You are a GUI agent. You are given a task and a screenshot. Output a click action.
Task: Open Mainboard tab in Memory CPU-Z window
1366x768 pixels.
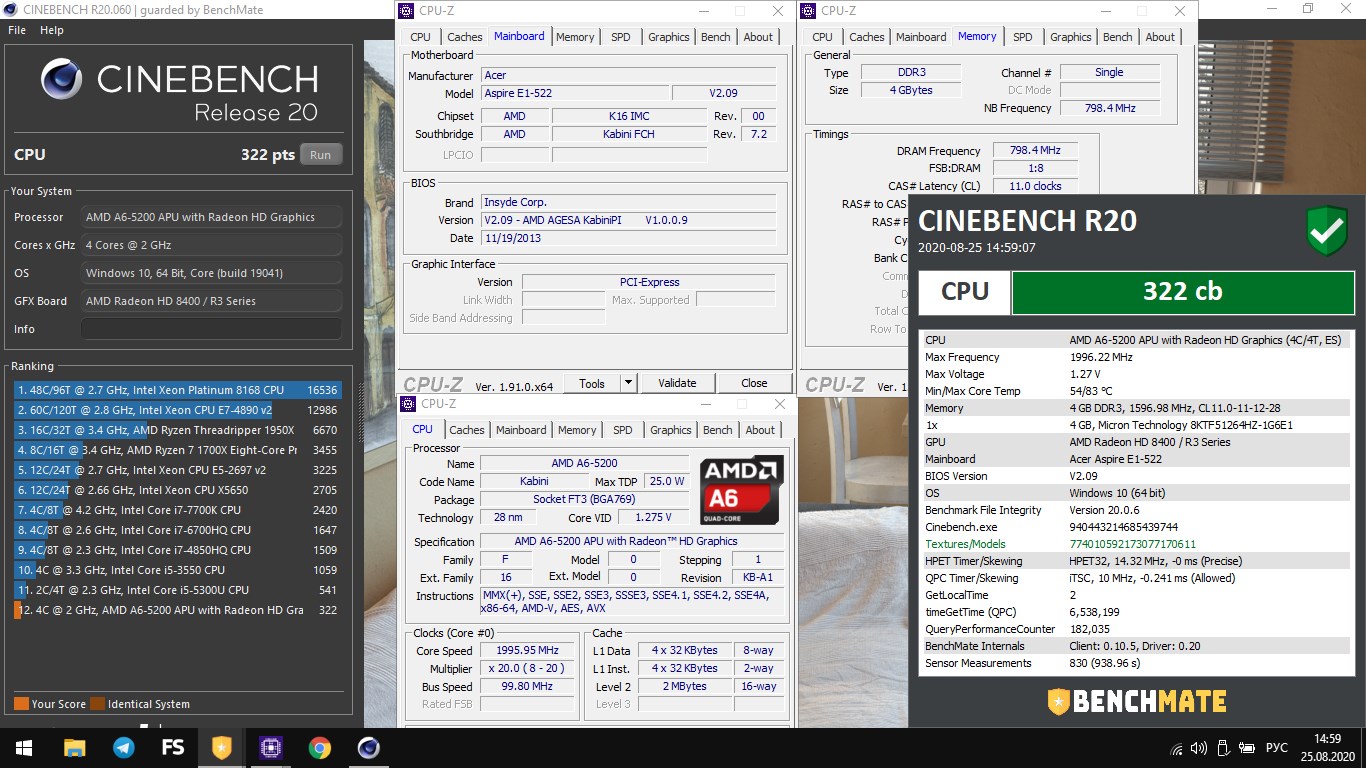tap(921, 37)
